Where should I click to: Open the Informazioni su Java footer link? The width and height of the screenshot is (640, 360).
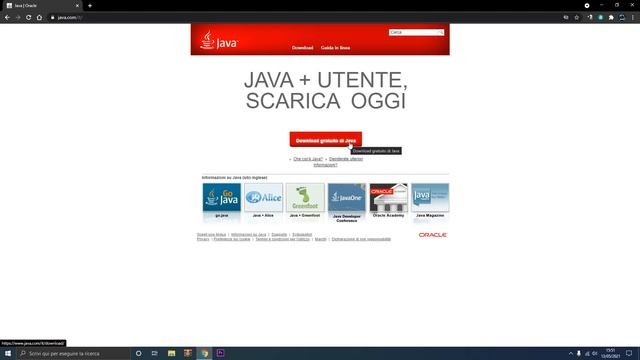tap(249, 235)
